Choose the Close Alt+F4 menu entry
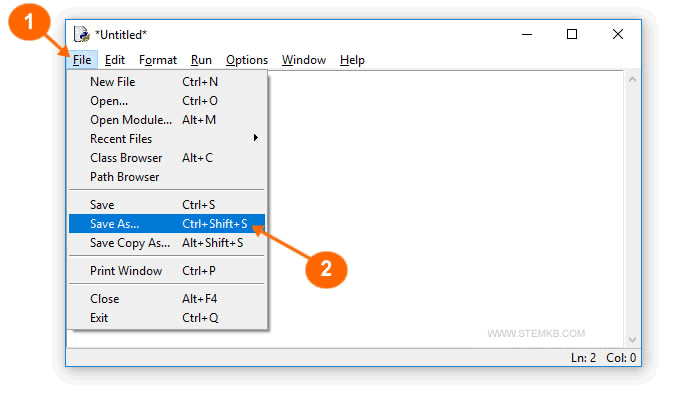The image size is (700, 393). 167,299
